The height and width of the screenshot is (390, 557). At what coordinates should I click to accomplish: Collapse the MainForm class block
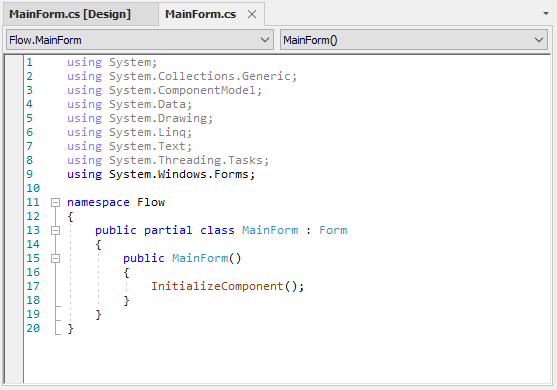[55, 231]
